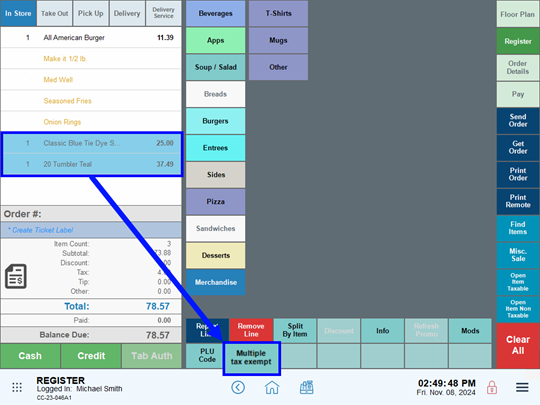The width and height of the screenshot is (540, 405).
Task: Select the In Store tab
Action: tap(18, 13)
